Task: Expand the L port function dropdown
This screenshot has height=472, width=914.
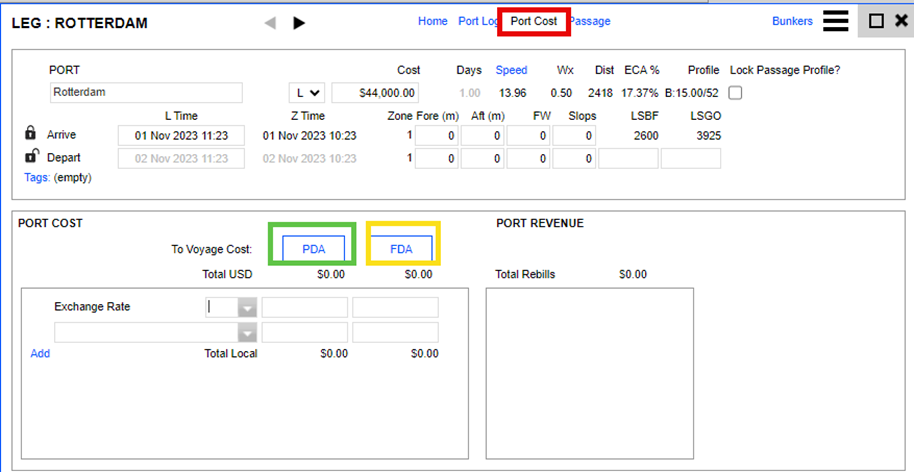Action: tap(307, 93)
